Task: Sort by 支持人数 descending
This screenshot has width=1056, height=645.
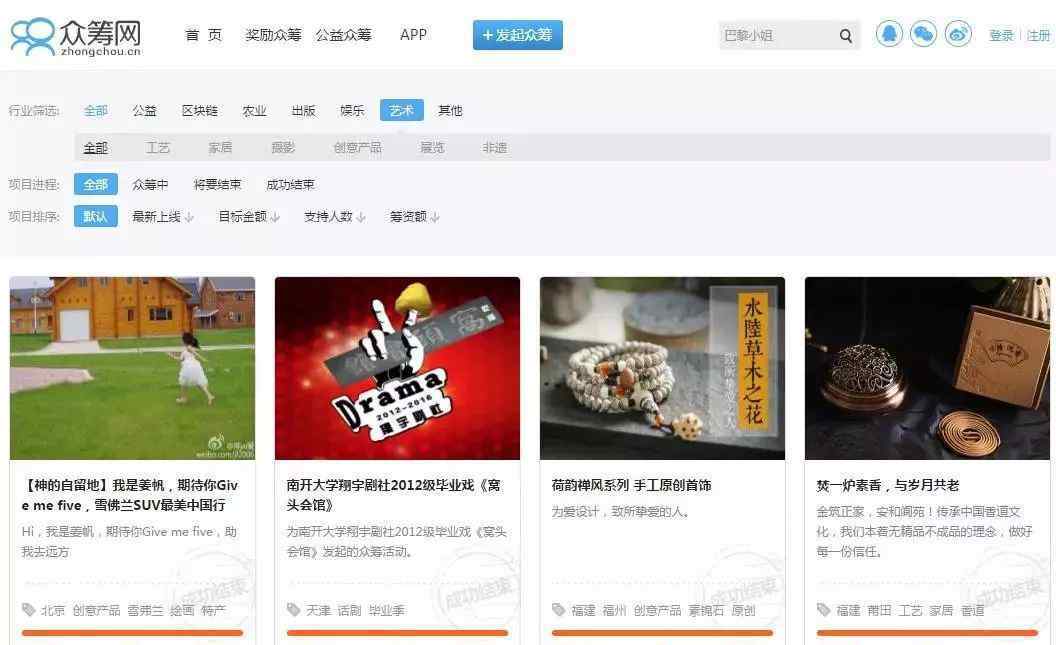Action: [335, 217]
